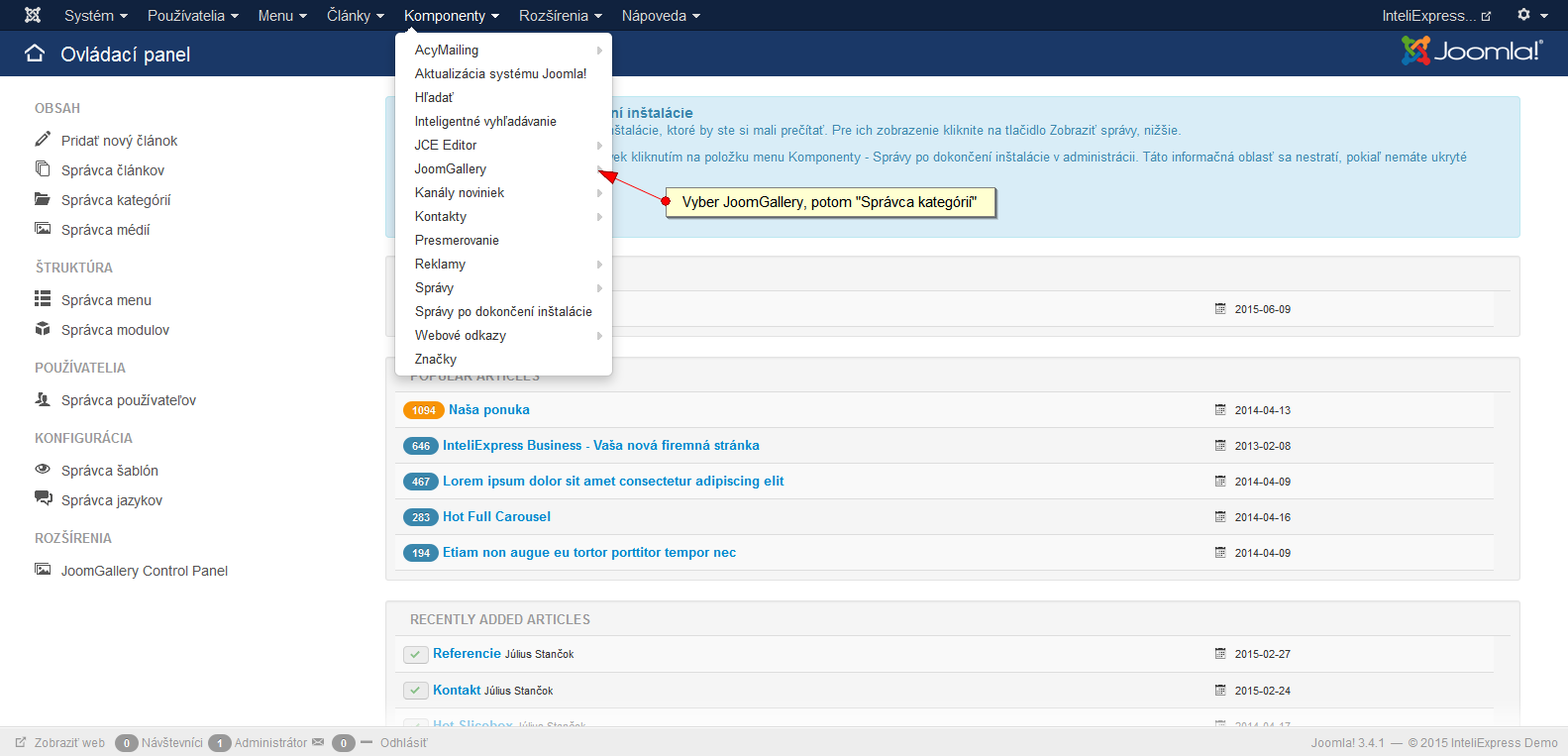This screenshot has width=1568, height=756.
Task: Click Administrátor counter badge in status bar
Action: [x=220, y=743]
